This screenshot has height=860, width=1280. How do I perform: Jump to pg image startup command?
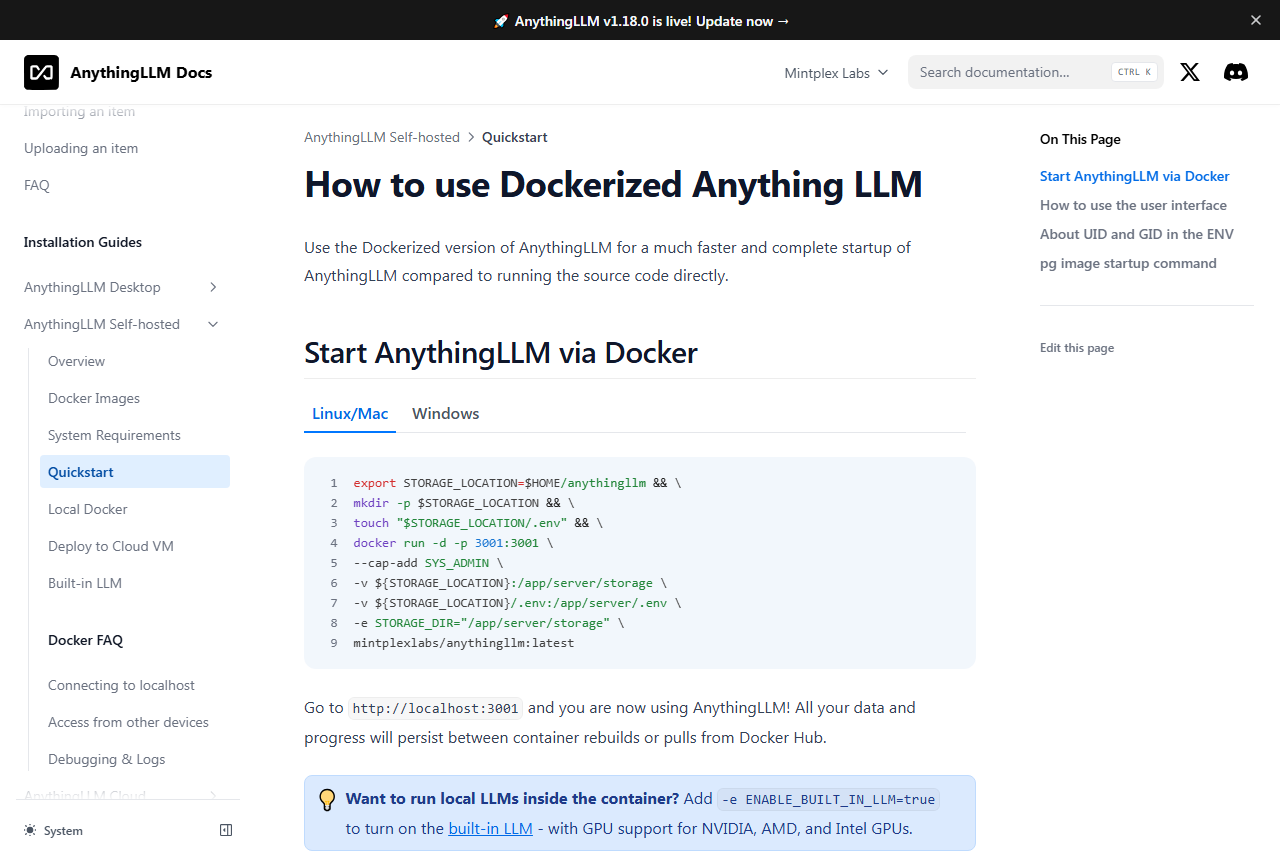[x=1128, y=263]
